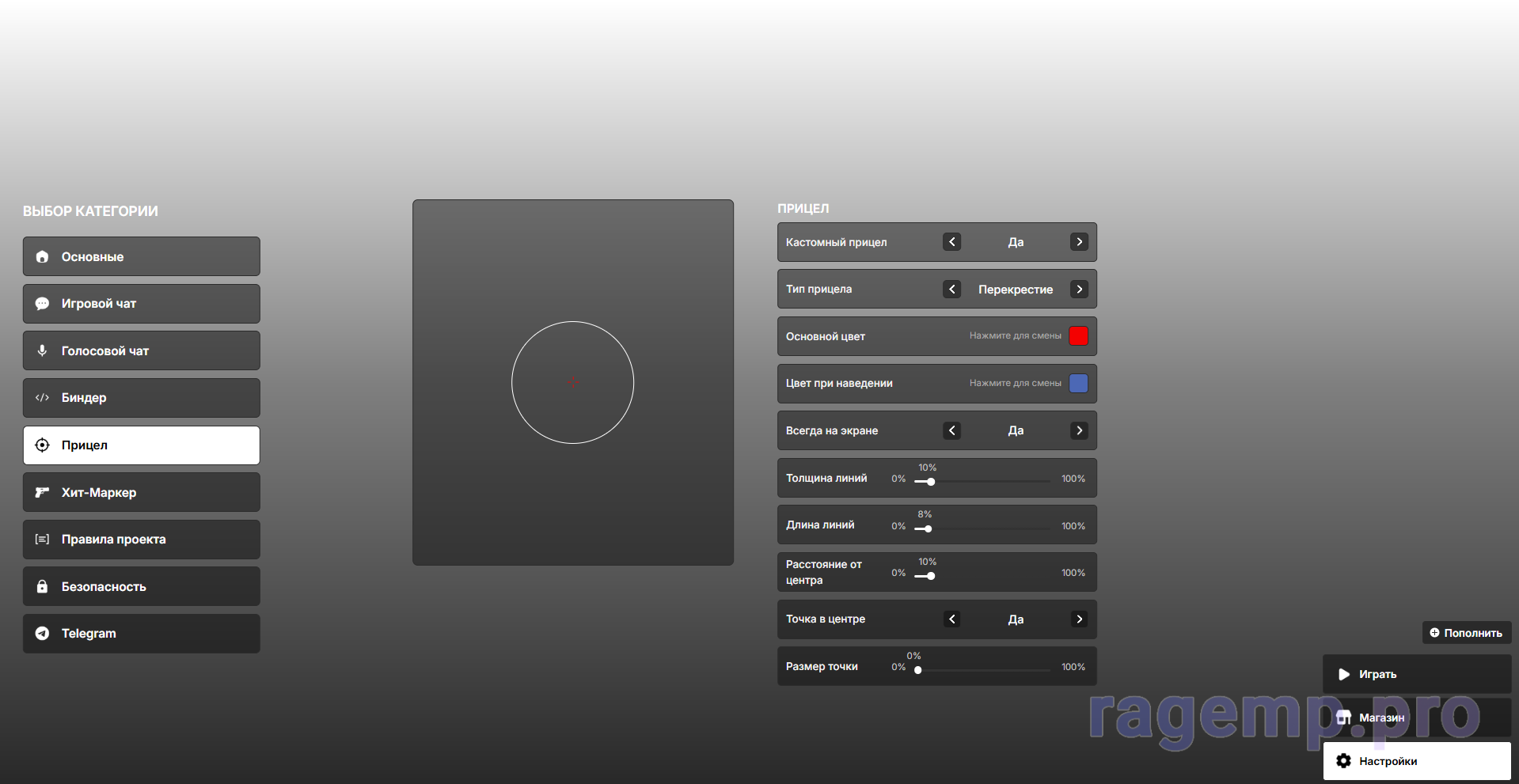Click the speech bubble icon for Игровой чат

43,304
